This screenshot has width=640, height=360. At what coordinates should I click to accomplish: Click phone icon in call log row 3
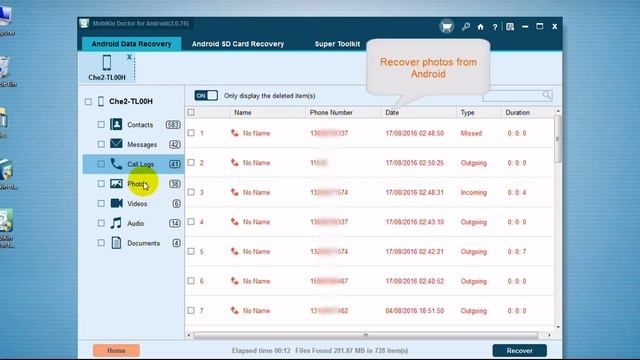[235, 192]
